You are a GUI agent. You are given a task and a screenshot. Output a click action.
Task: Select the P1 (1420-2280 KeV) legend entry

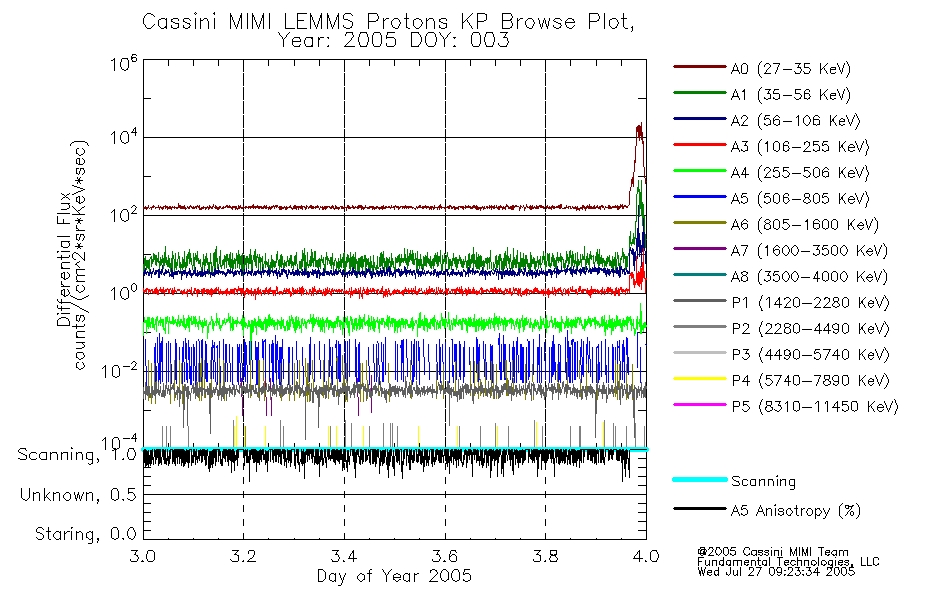click(x=782, y=302)
